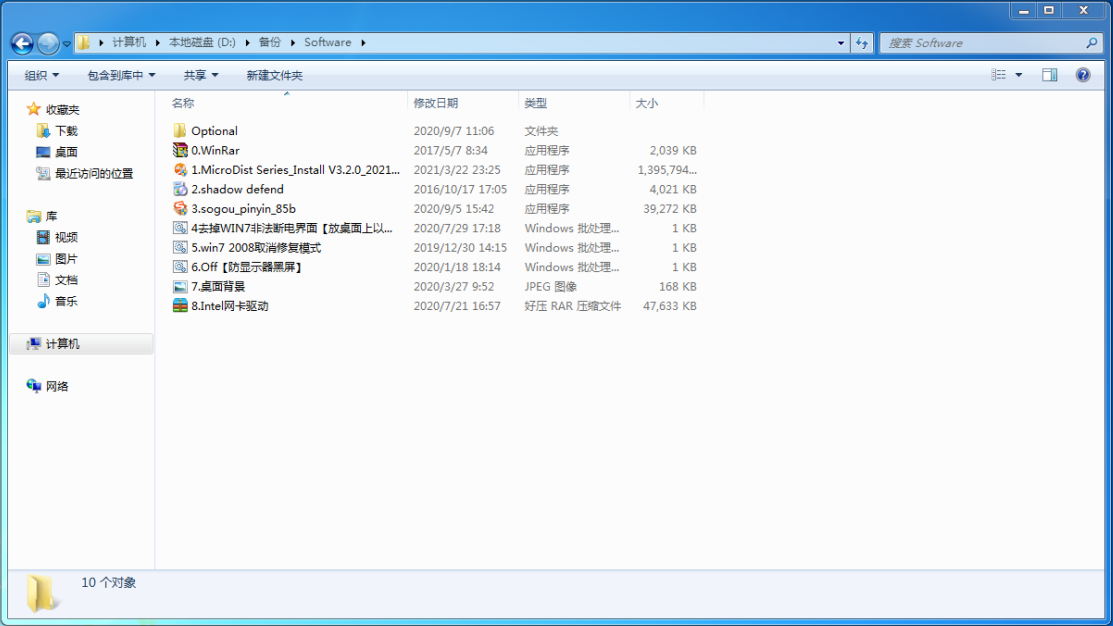
Task: Open the help question mark icon
Action: click(x=1082, y=75)
